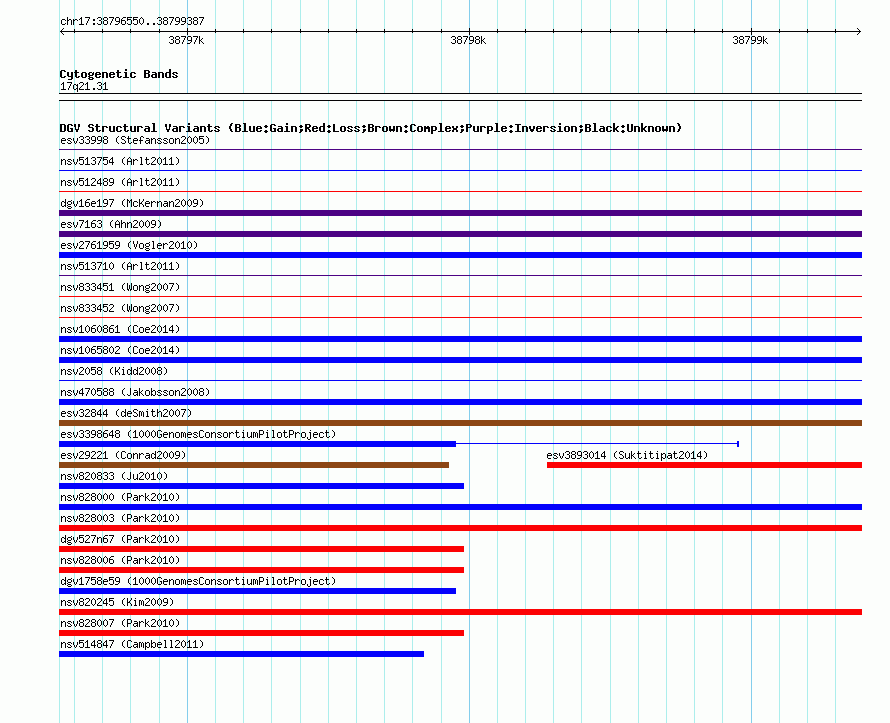This screenshot has width=890, height=723.
Task: Click the DGV Structural Variants track title
Action: [x=371, y=128]
